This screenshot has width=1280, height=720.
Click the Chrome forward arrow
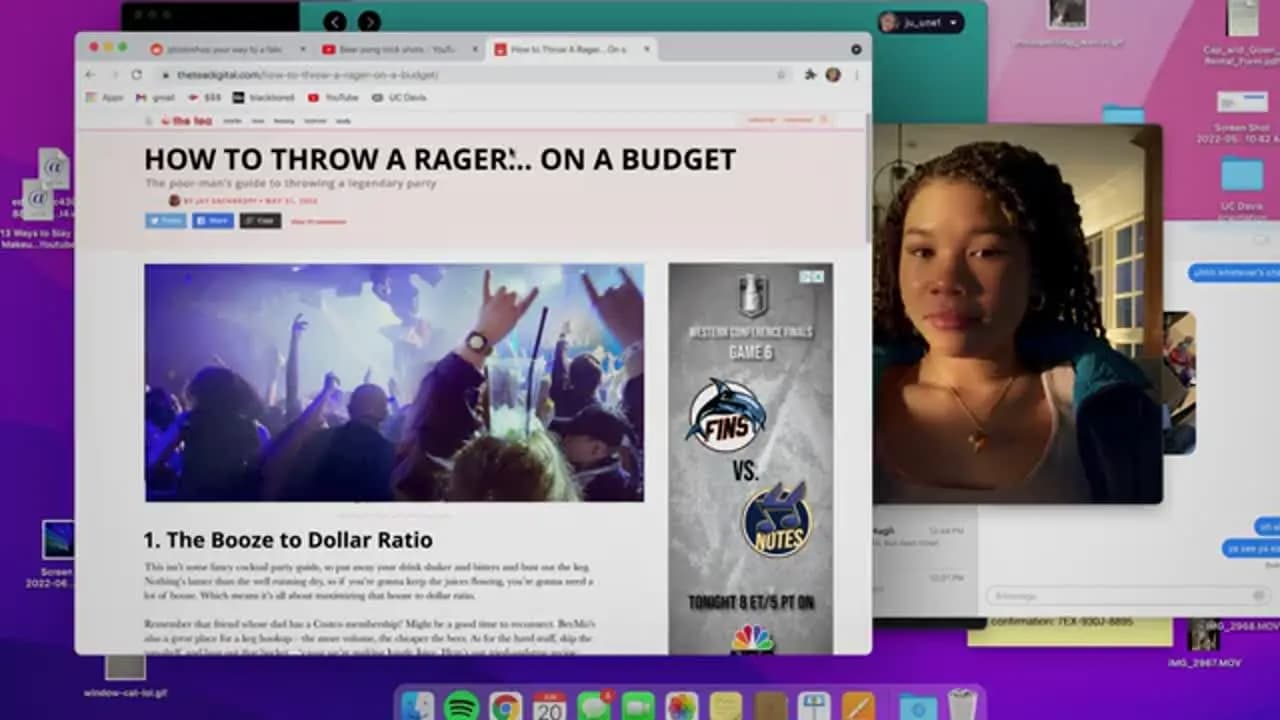(x=113, y=75)
